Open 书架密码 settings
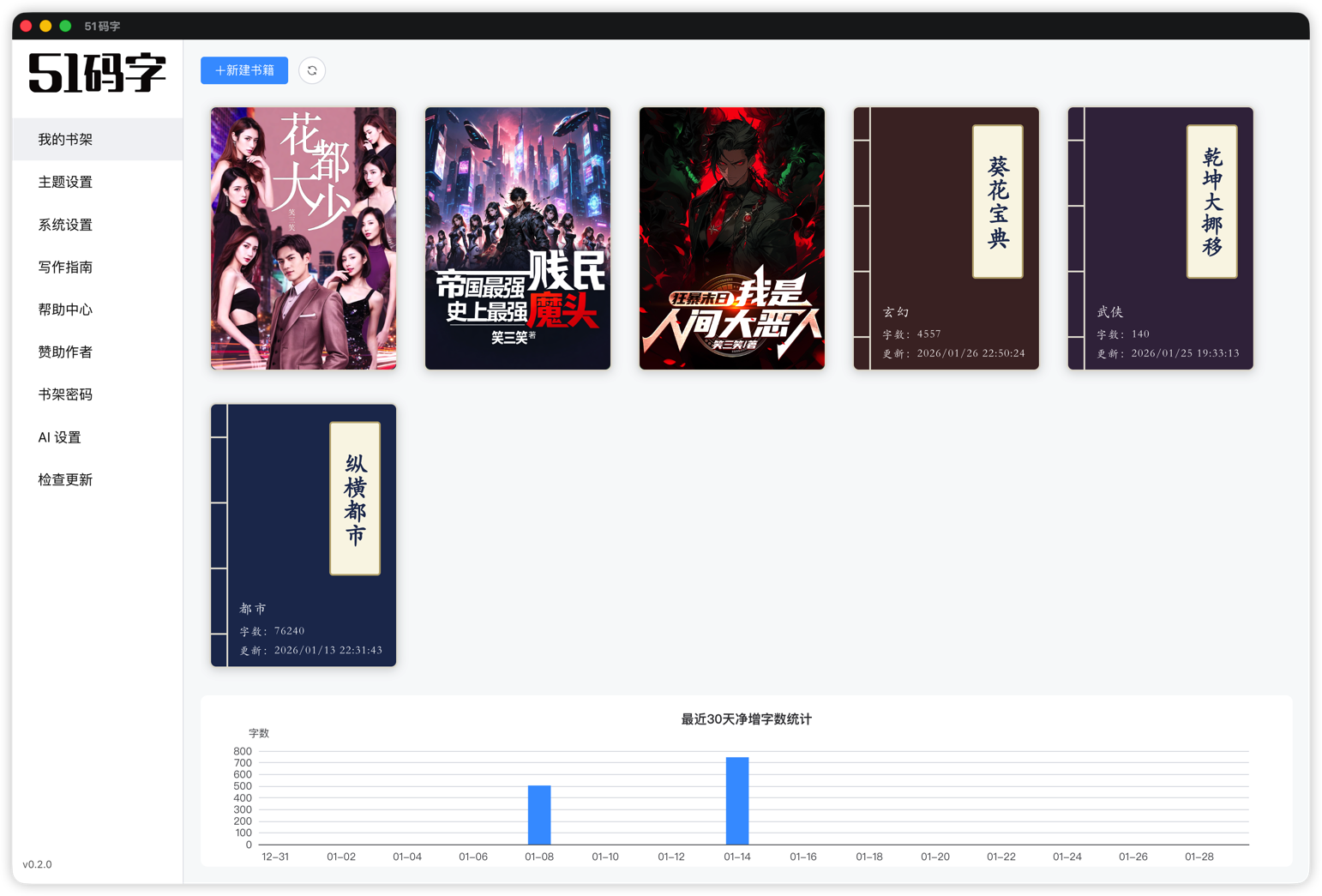The height and width of the screenshot is (896, 1322). pyautogui.click(x=64, y=394)
